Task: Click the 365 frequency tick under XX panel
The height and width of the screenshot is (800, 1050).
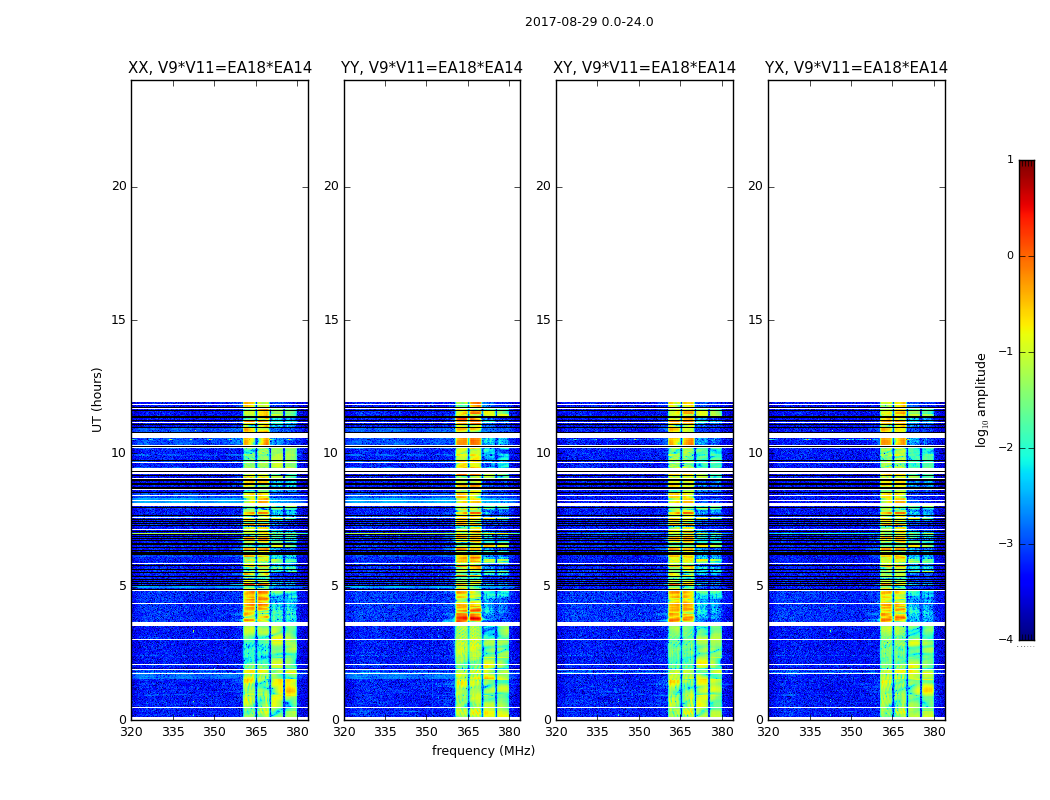Action: [256, 732]
